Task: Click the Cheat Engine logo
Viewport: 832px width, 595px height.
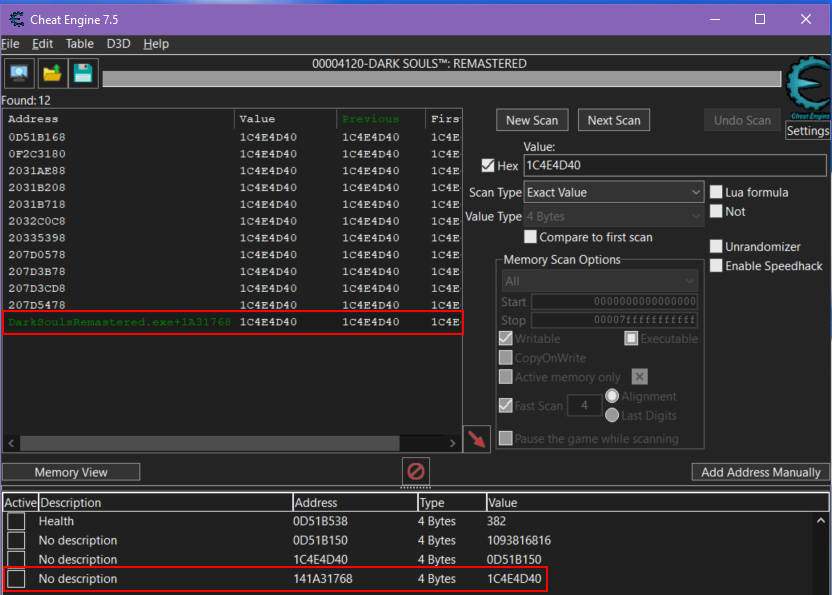Action: click(808, 87)
